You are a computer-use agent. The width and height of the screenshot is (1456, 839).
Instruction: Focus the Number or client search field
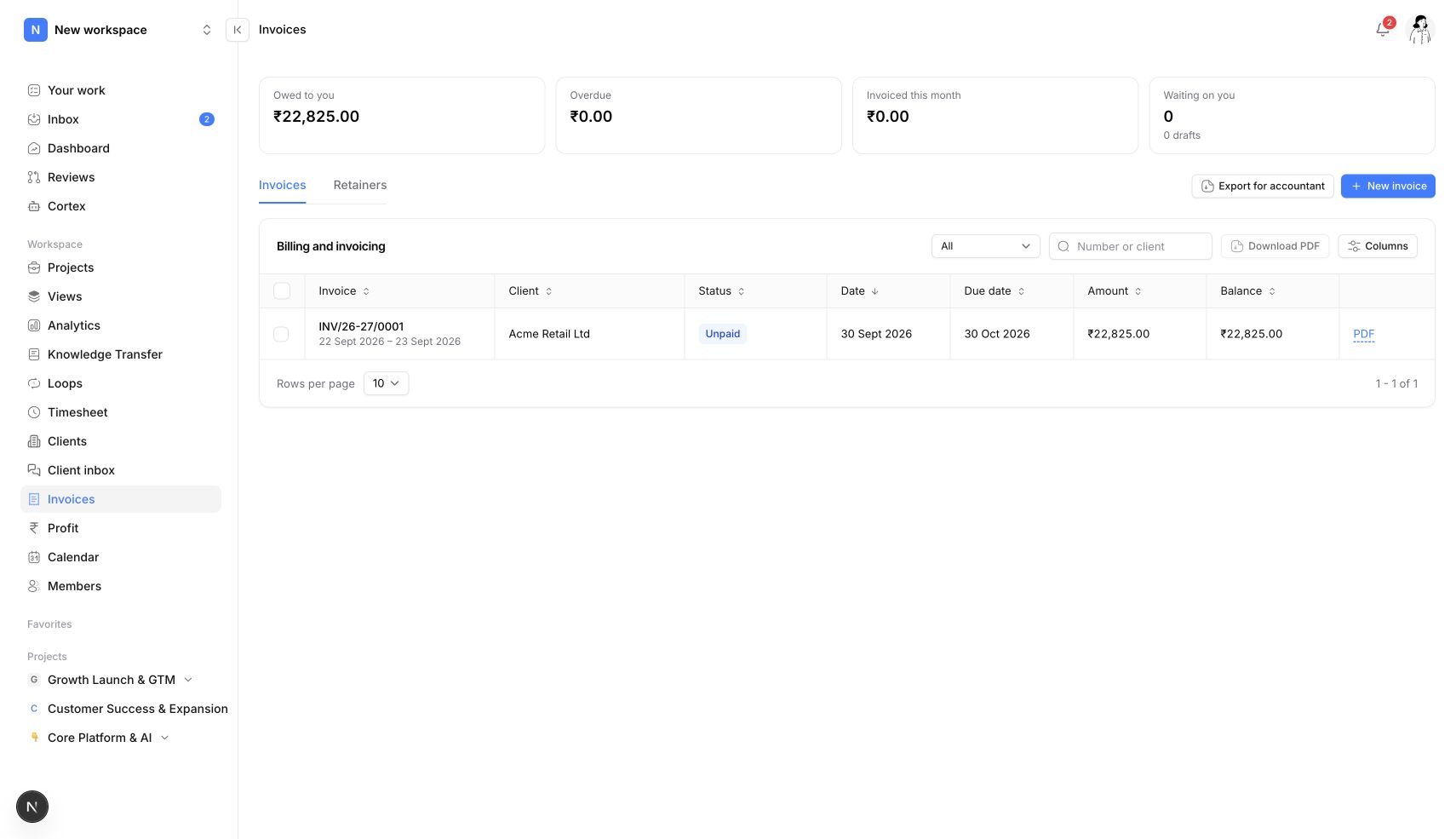[x=1130, y=246]
